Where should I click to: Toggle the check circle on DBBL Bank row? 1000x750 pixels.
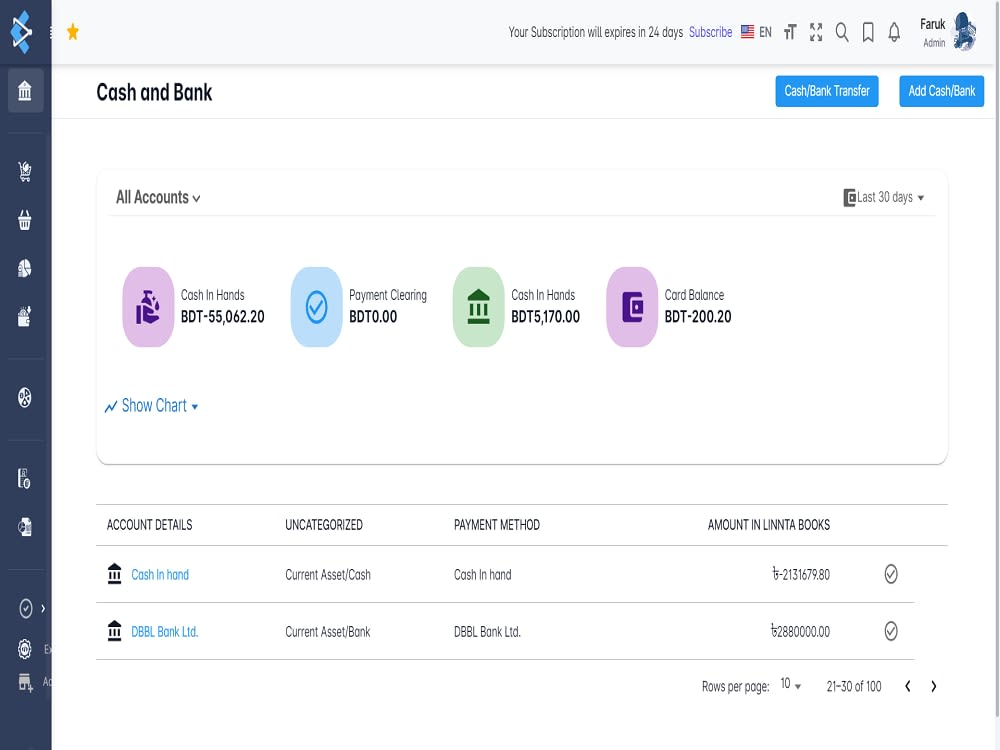coord(891,631)
